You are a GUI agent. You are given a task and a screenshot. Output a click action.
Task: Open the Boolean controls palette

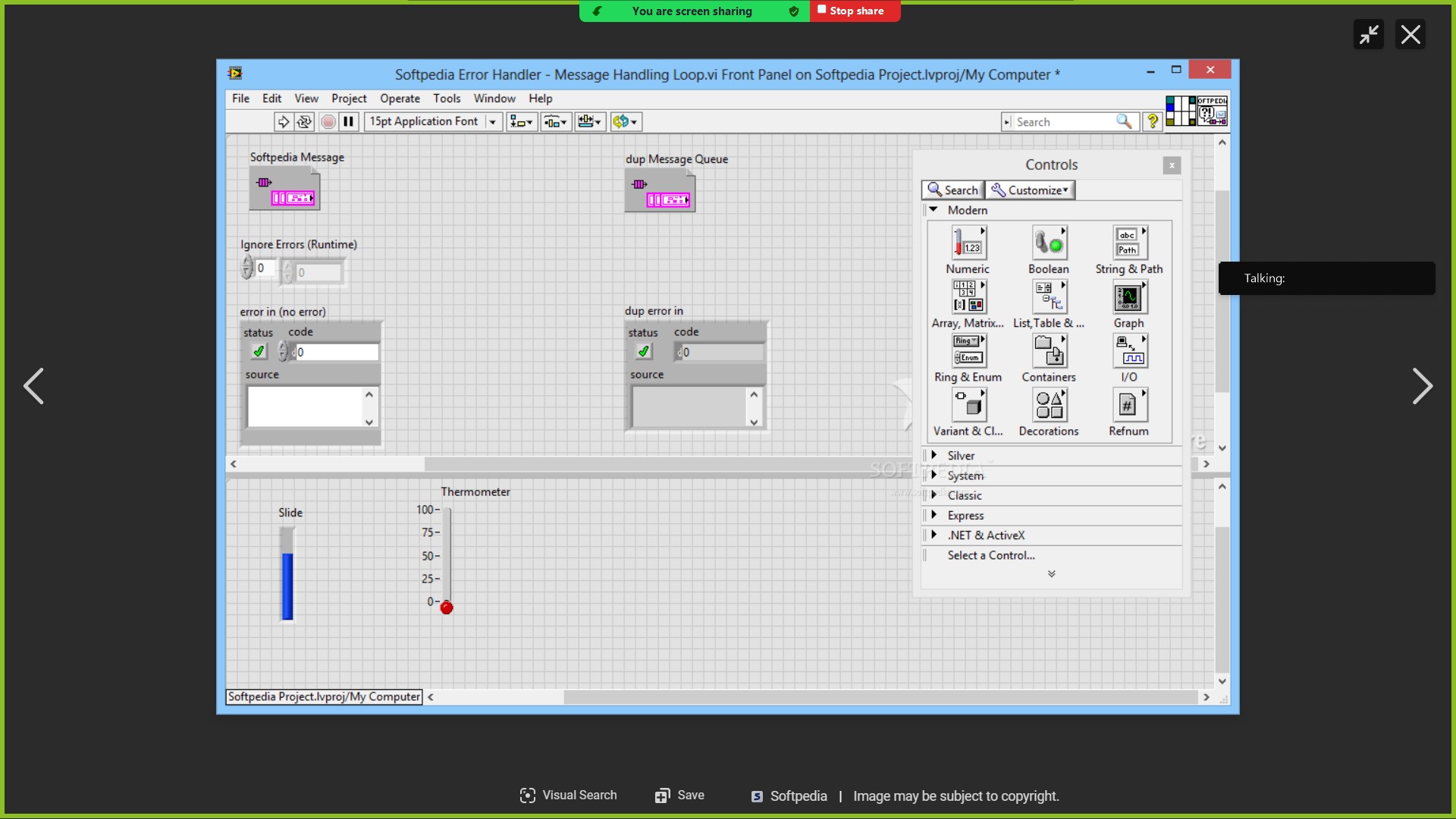tap(1049, 244)
